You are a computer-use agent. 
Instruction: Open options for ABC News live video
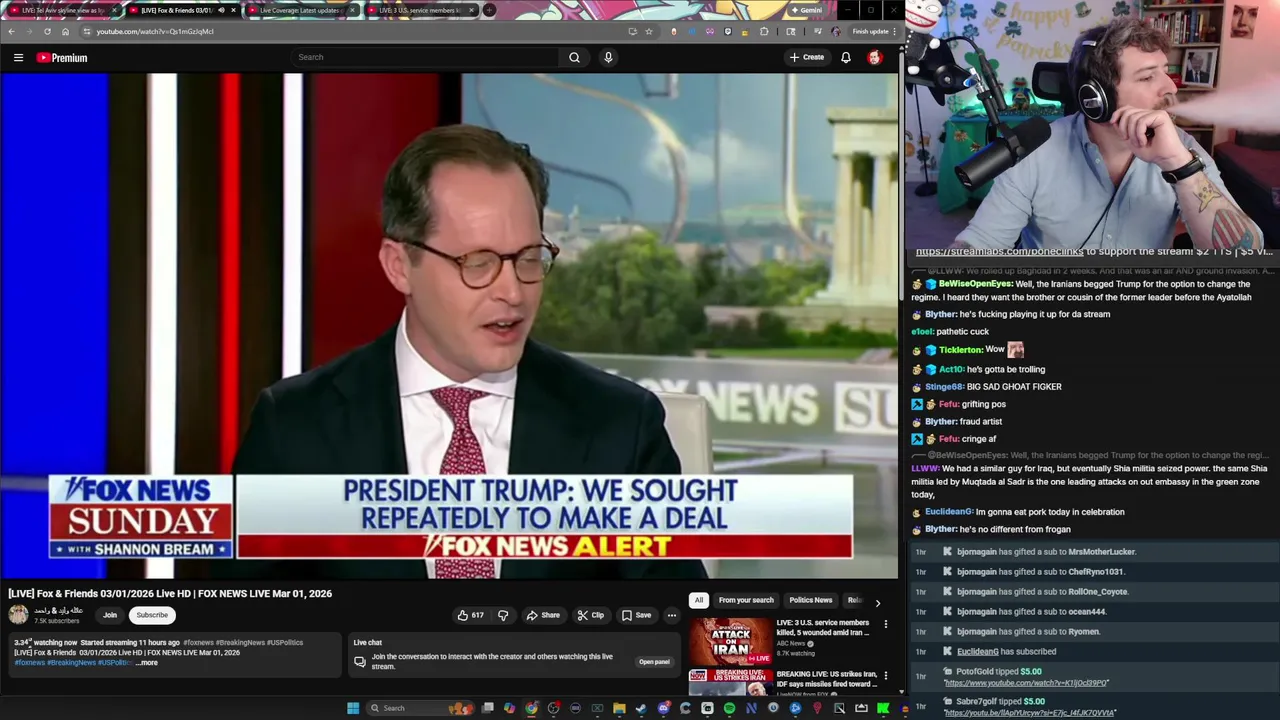[885, 625]
